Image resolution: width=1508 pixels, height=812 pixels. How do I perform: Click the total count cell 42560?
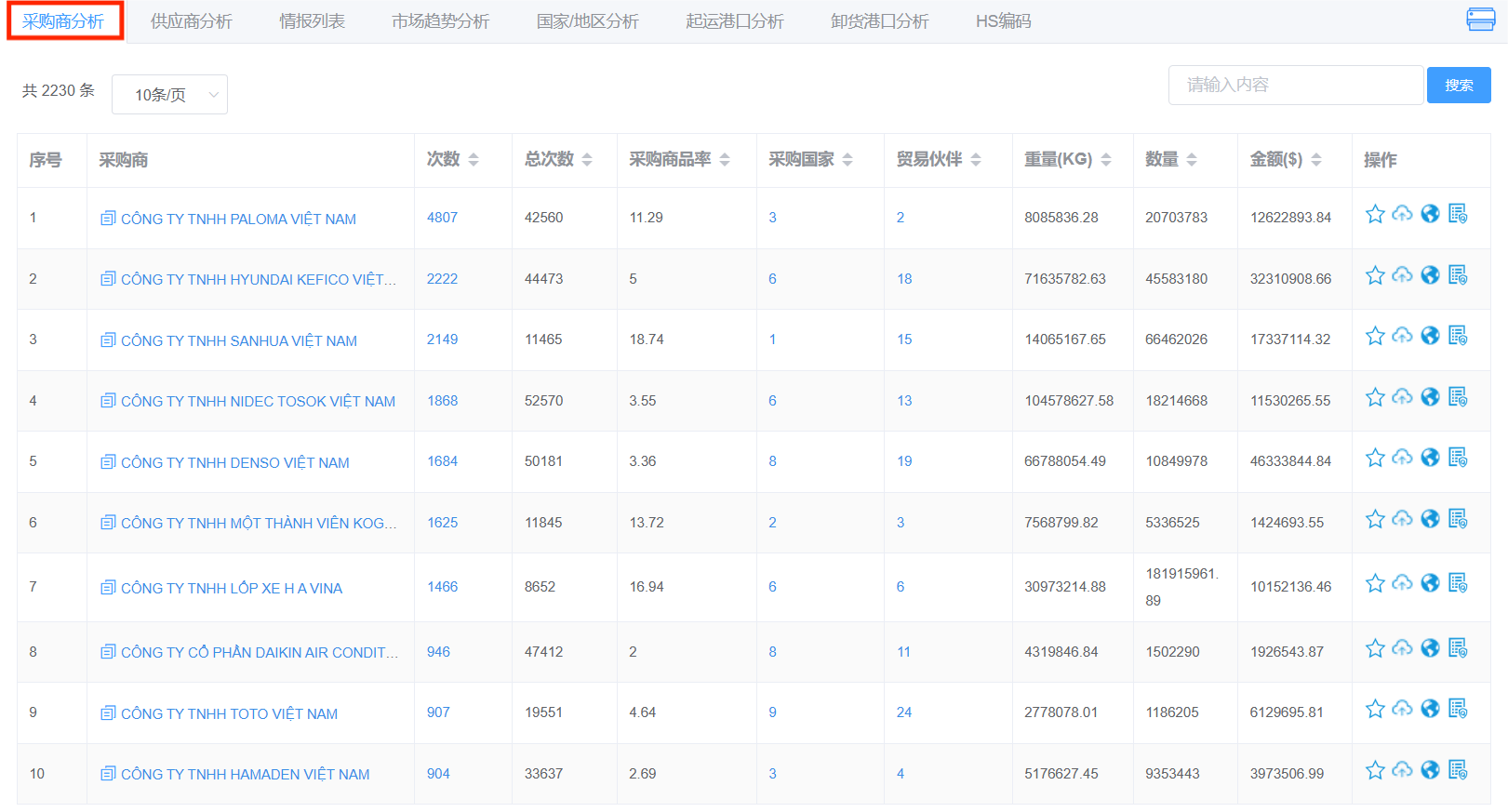544,217
